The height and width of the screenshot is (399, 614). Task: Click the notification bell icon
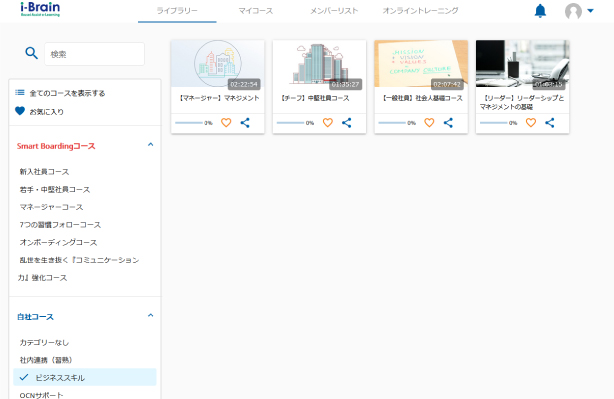540,11
